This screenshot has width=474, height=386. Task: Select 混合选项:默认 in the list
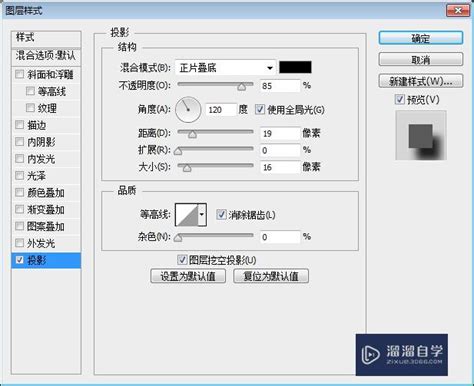point(46,56)
